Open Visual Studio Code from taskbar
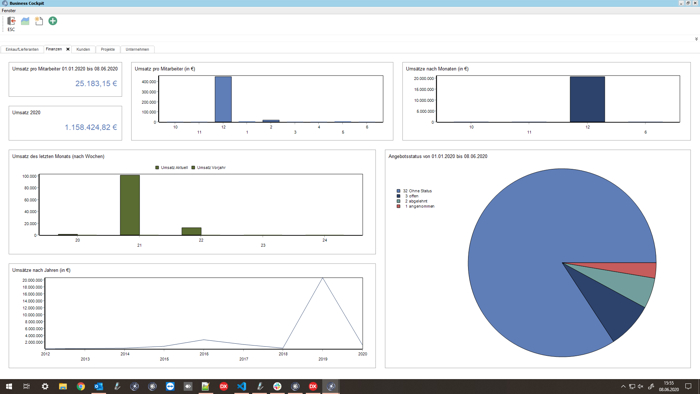 pos(242,386)
